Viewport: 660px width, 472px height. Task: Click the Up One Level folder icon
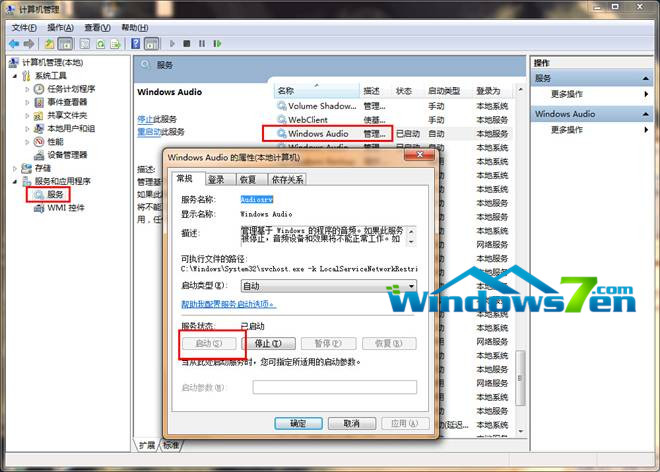pyautogui.click(x=49, y=44)
